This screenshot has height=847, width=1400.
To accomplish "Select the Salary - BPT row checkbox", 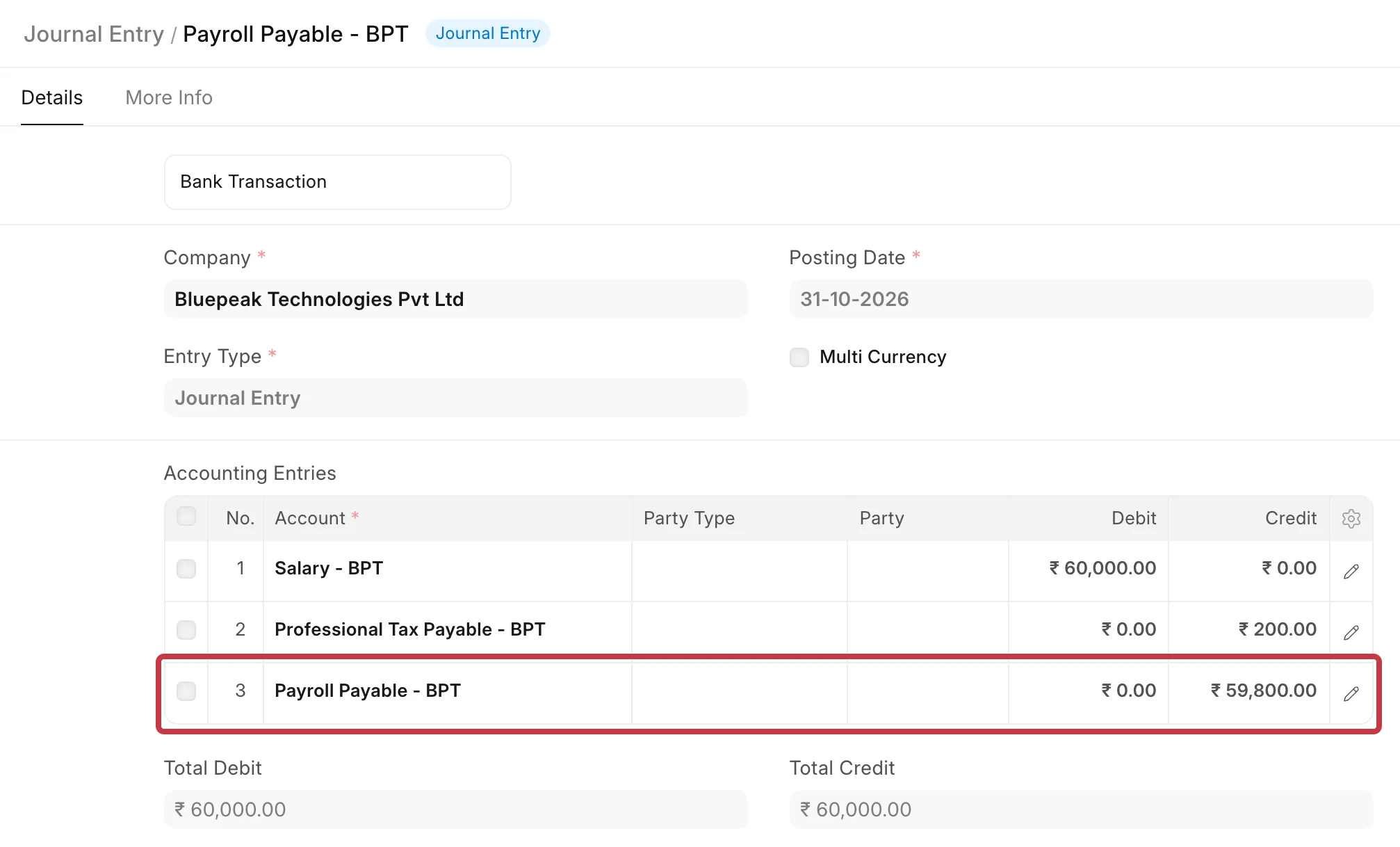I will point(186,569).
